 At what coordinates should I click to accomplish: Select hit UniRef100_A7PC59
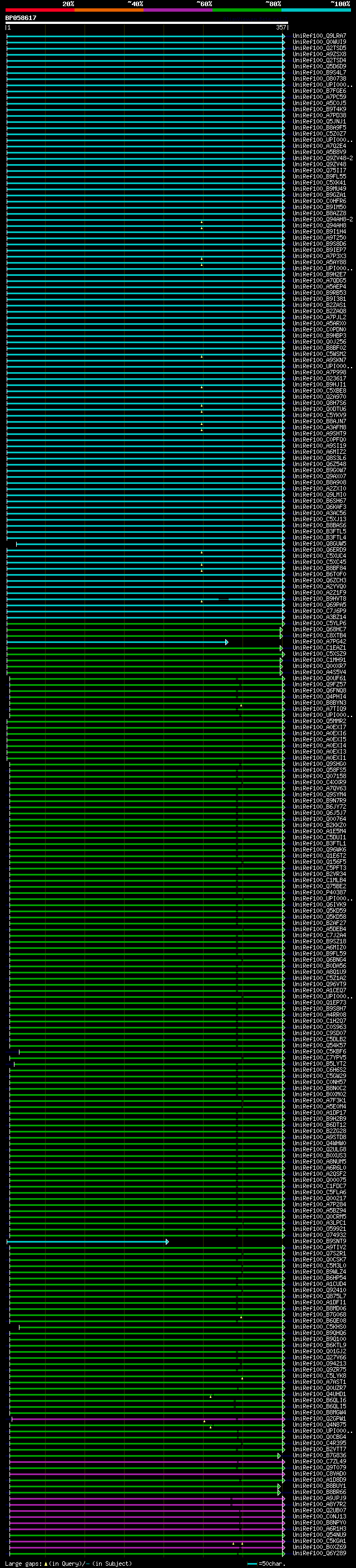point(319,97)
